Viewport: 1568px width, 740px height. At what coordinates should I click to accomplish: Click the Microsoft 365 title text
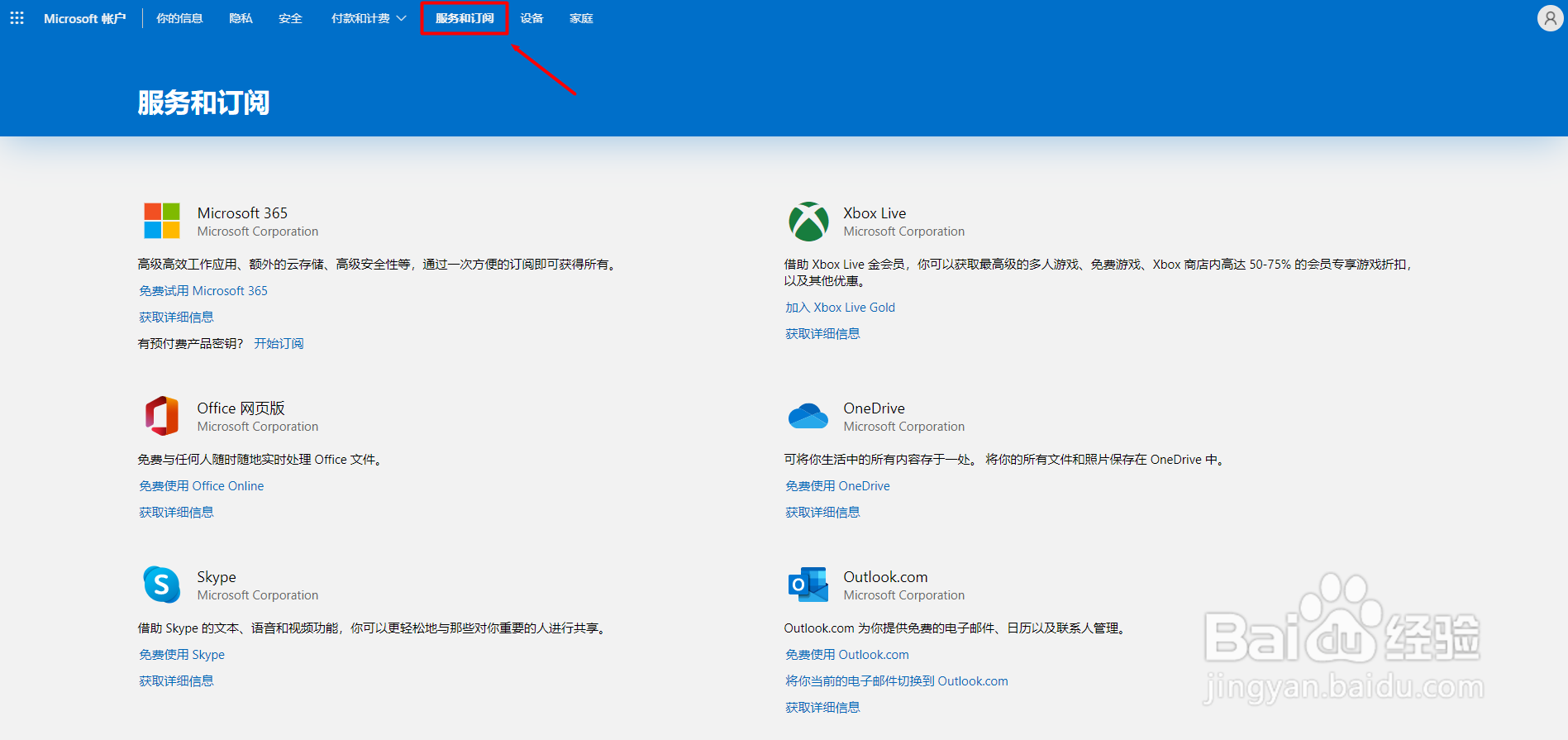(x=242, y=213)
